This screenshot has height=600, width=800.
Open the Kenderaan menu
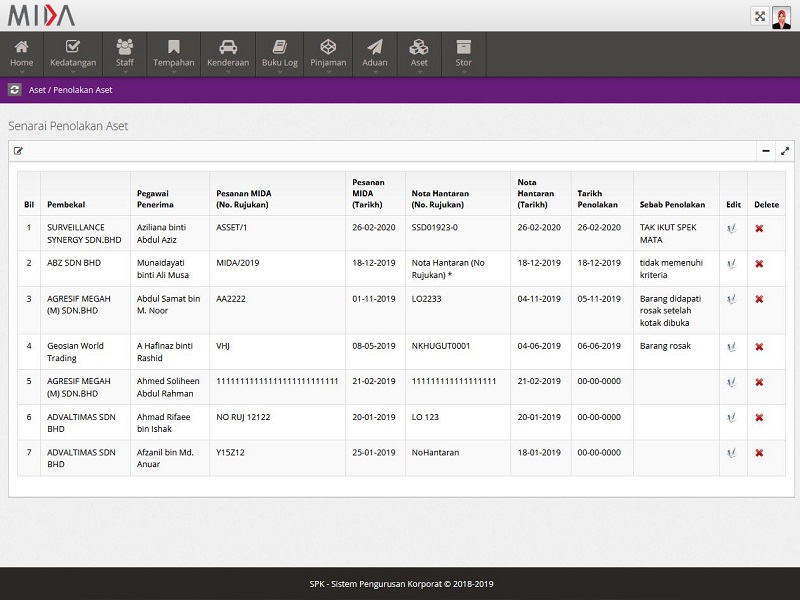click(228, 54)
